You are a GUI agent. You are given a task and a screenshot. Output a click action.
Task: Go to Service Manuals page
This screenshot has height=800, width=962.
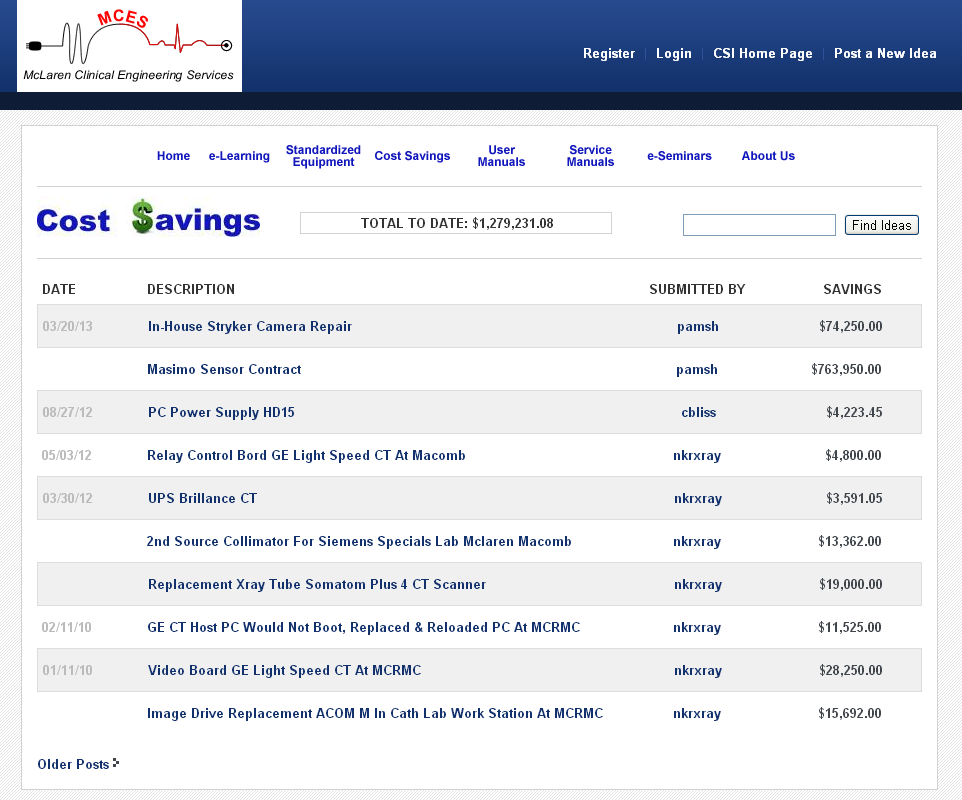(590, 156)
